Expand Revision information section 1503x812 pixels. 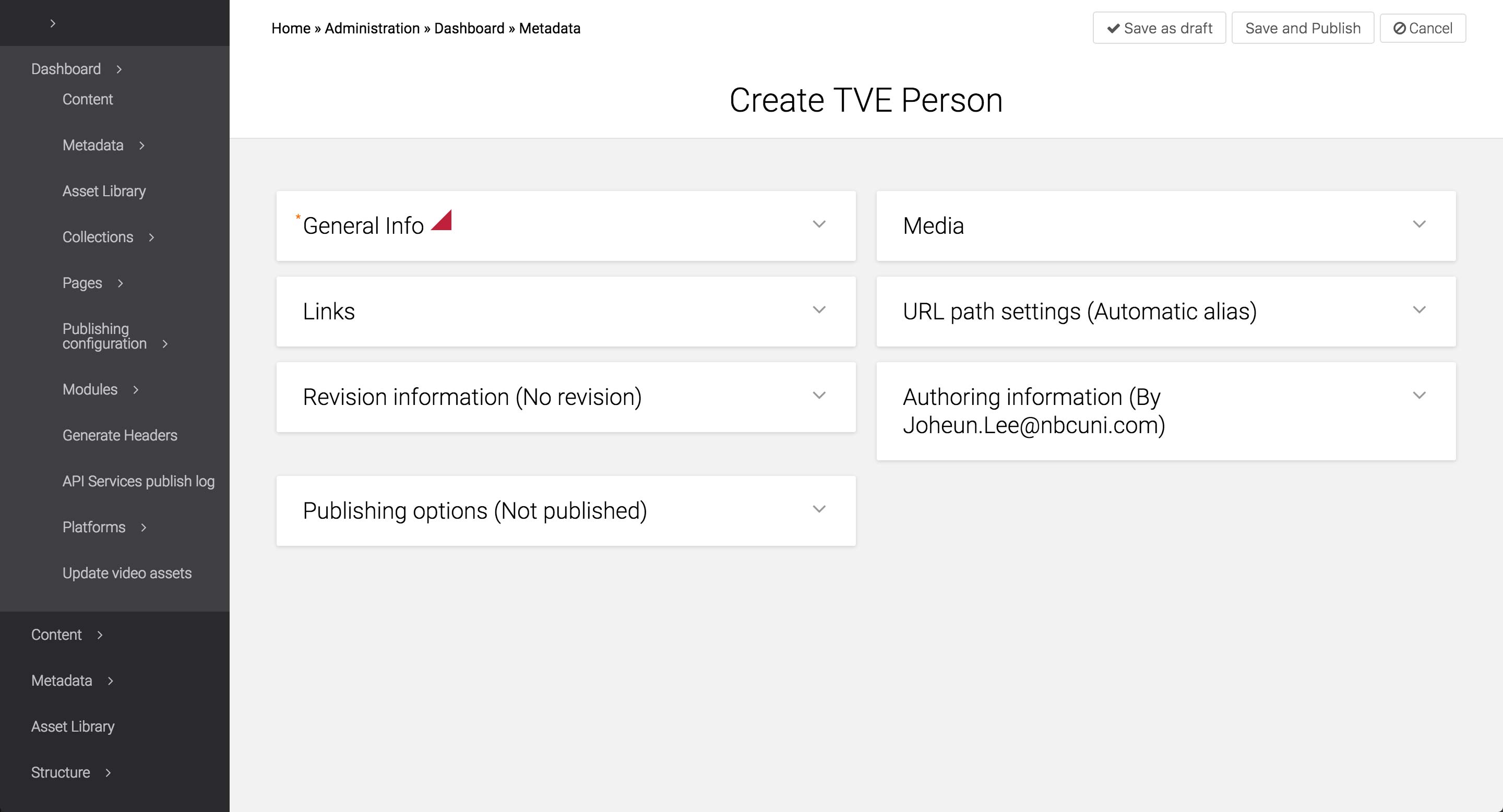(x=819, y=396)
